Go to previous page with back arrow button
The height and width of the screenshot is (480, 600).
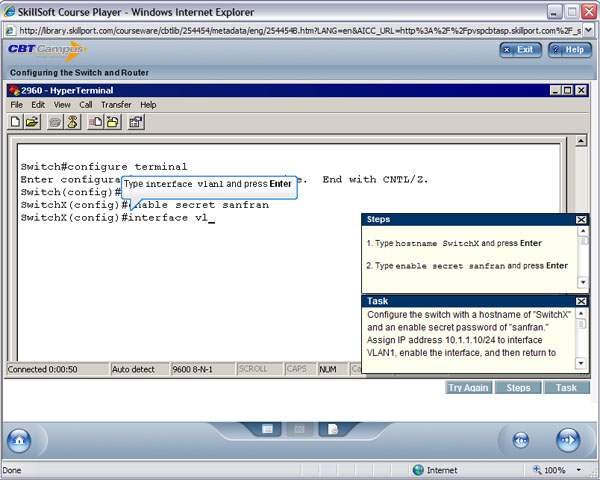[x=520, y=440]
